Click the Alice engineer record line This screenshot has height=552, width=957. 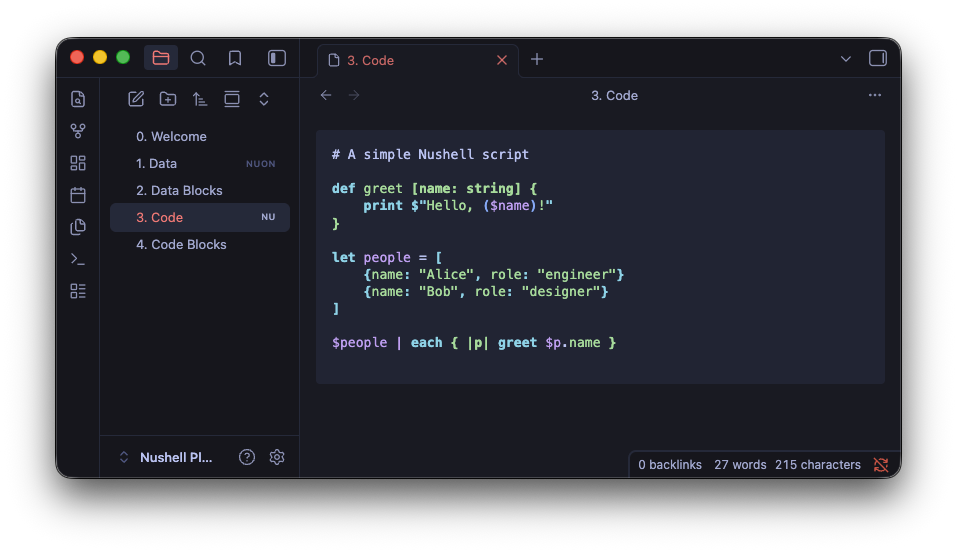click(494, 275)
